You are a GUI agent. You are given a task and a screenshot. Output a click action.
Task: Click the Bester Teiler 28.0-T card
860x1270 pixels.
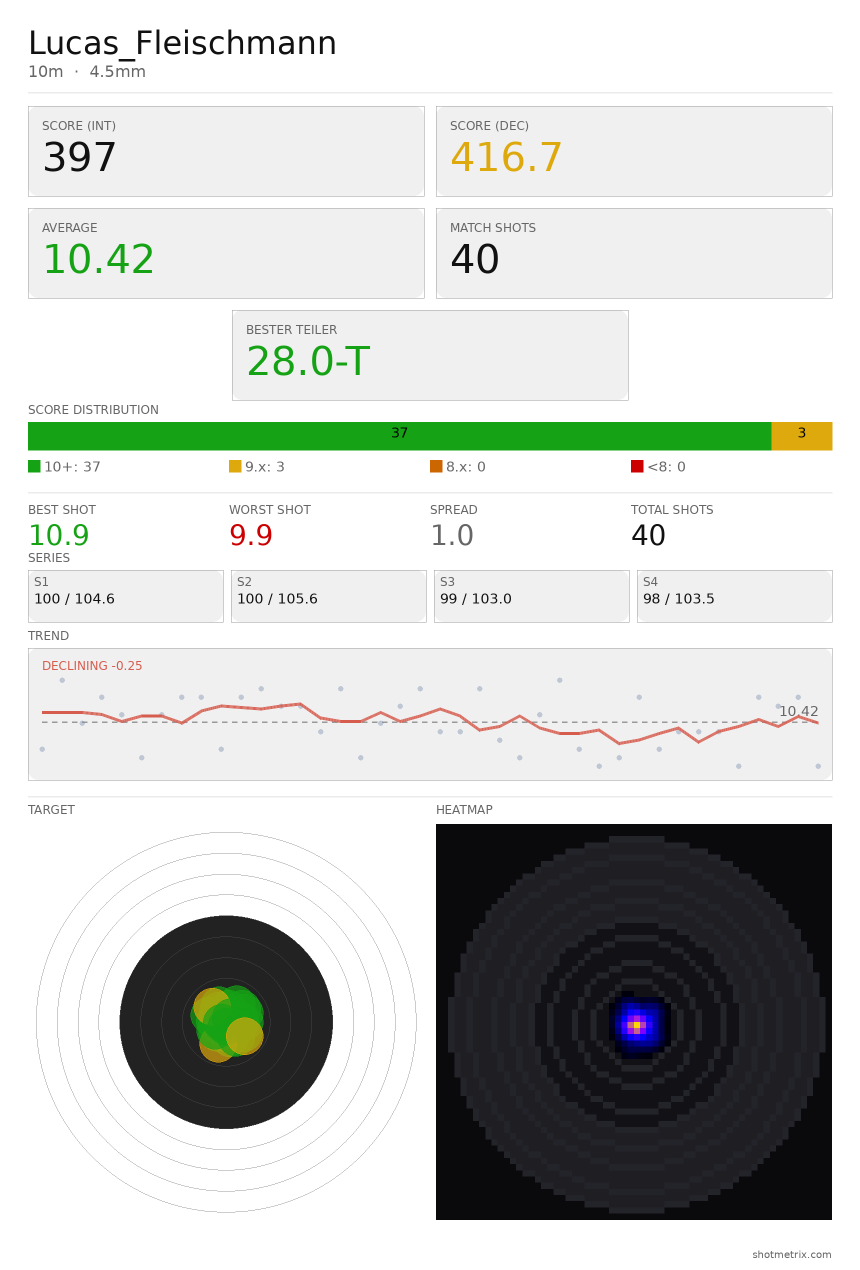430,355
